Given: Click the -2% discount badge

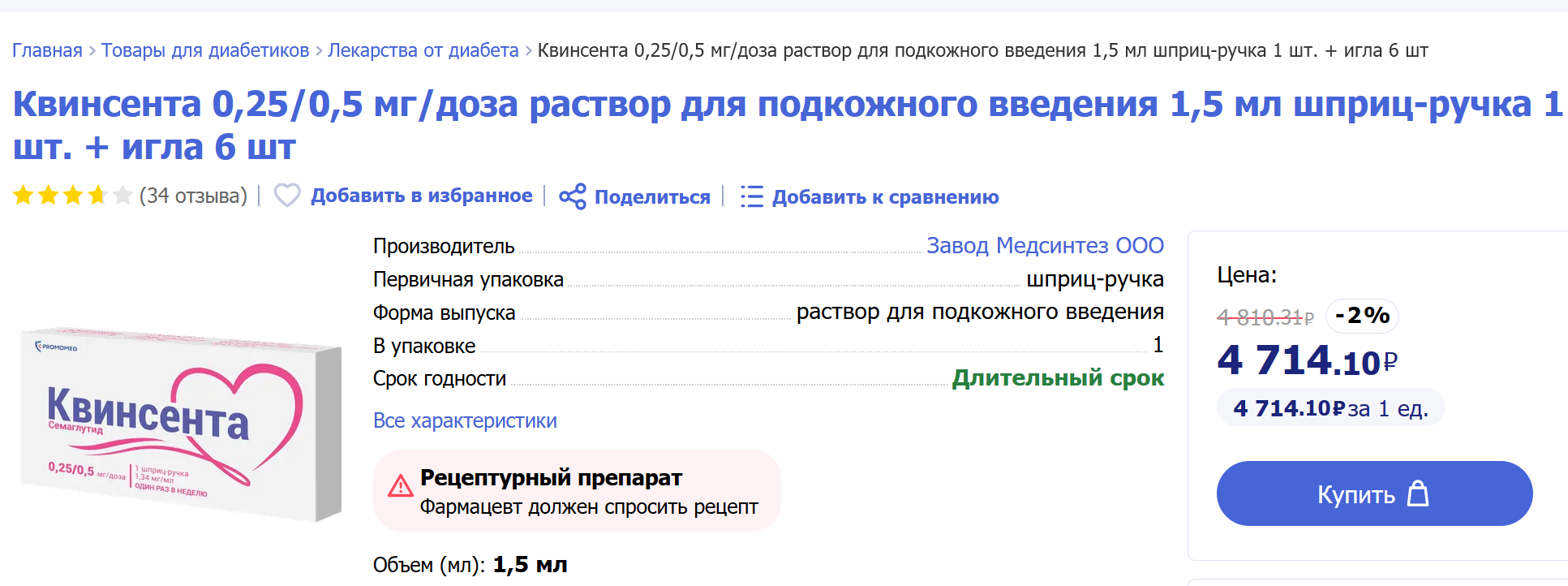Looking at the screenshot, I should coord(1362,315).
